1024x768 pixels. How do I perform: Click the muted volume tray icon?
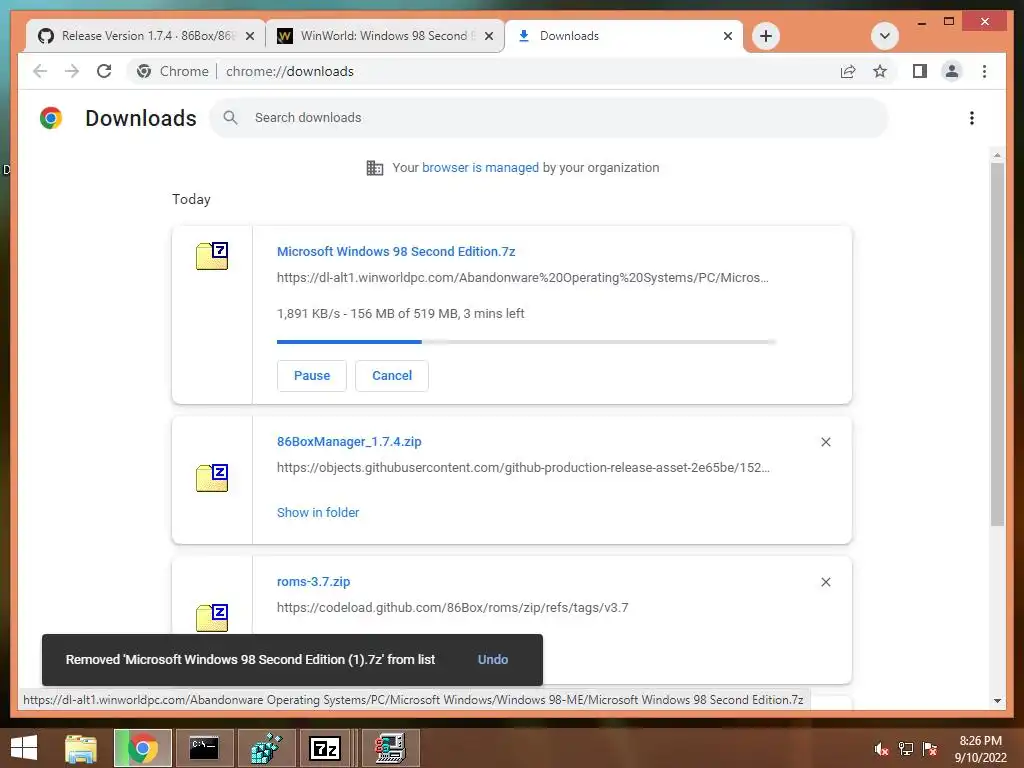882,749
